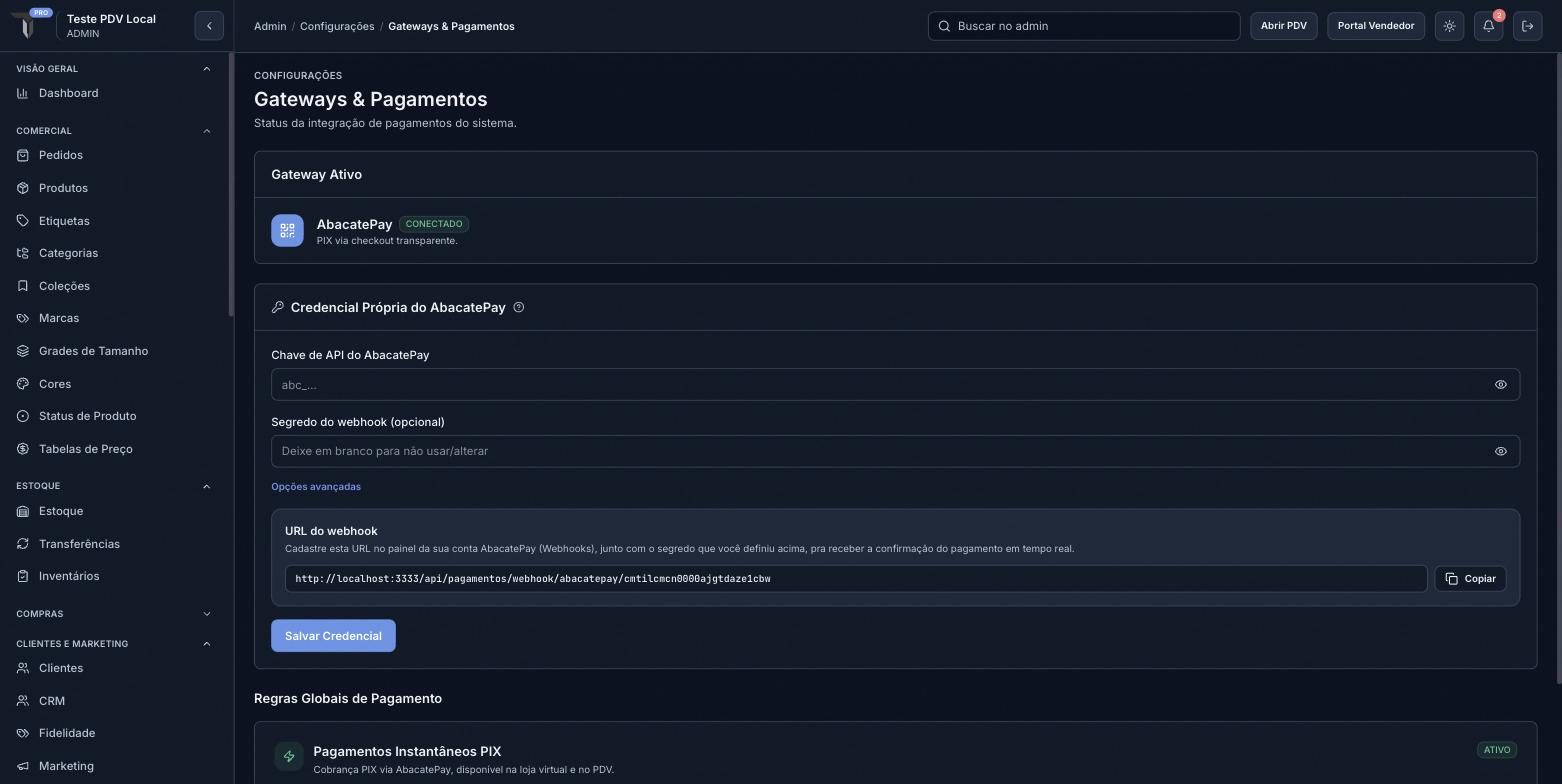Click the help icon beside Credencial Própria
This screenshot has height=784, width=1562.
pyautogui.click(x=519, y=308)
